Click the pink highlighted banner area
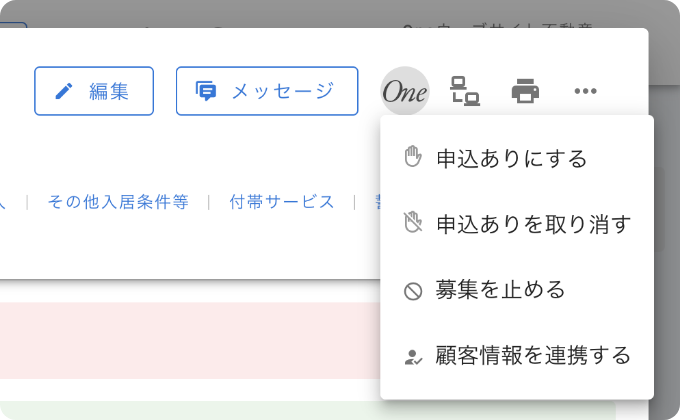 pyautogui.click(x=190, y=341)
